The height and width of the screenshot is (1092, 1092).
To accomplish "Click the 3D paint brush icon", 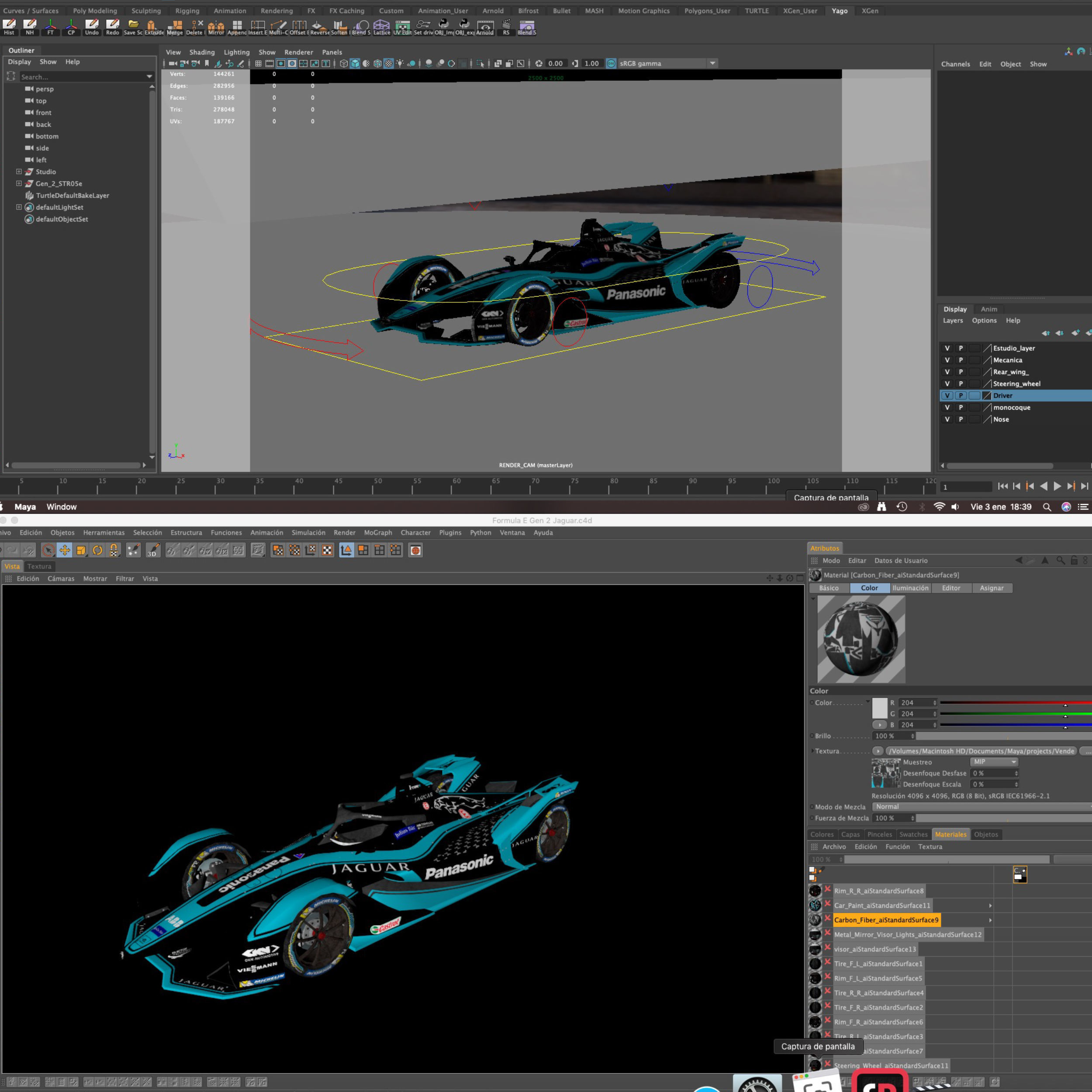I will tap(152, 550).
